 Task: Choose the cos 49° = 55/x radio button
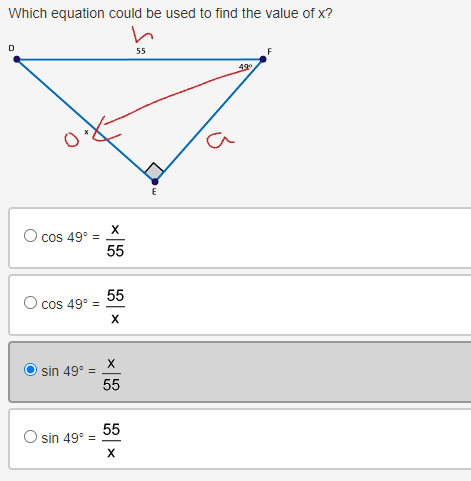tap(30, 303)
